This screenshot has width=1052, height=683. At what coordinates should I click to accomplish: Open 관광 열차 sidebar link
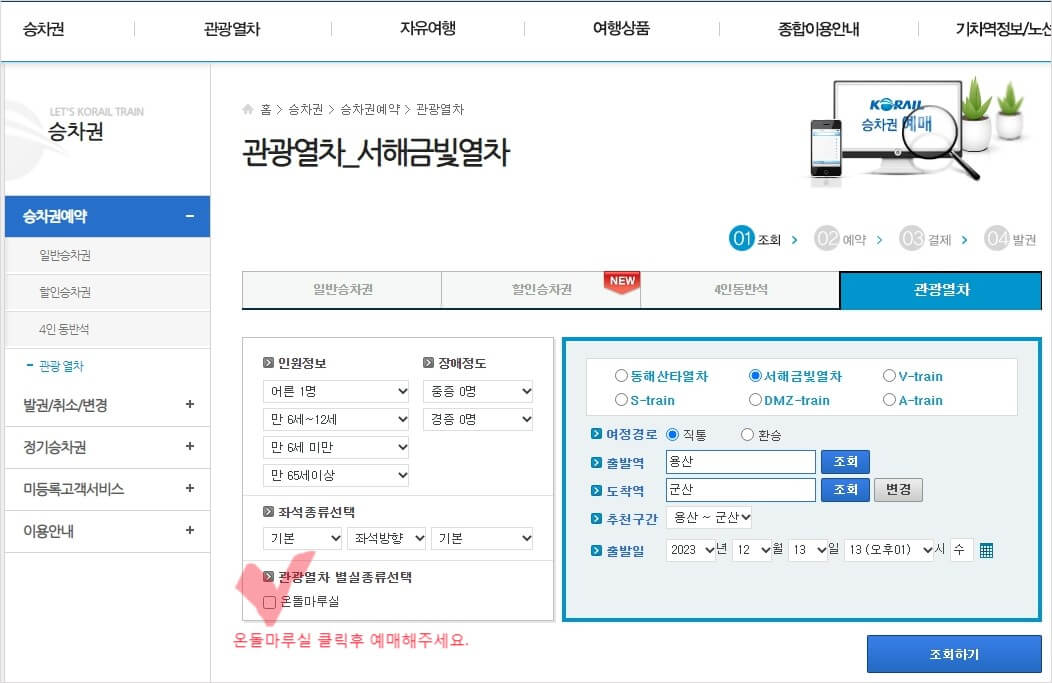pos(61,366)
